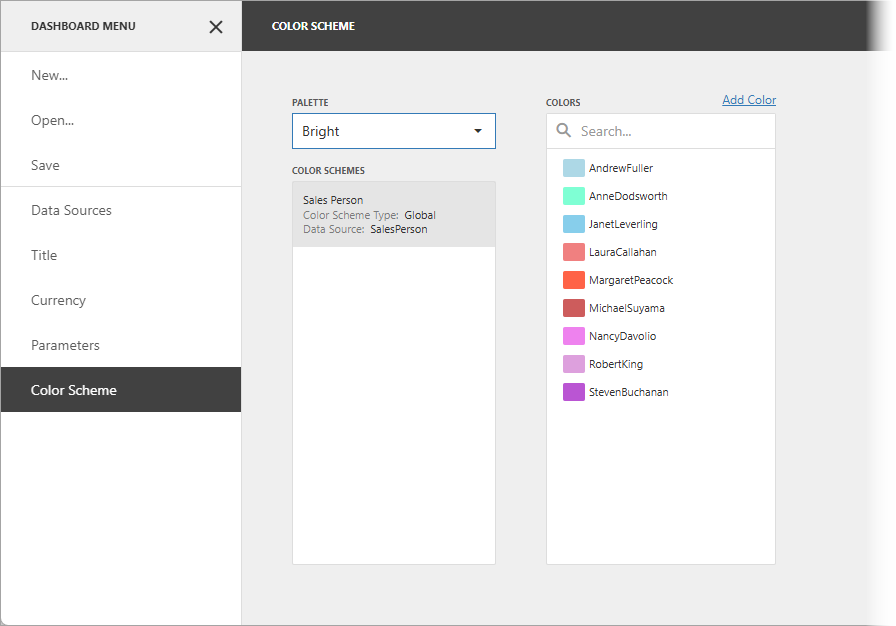This screenshot has height=626, width=896.
Task: Select the NancyDavolio name label
Action: pyautogui.click(x=622, y=336)
